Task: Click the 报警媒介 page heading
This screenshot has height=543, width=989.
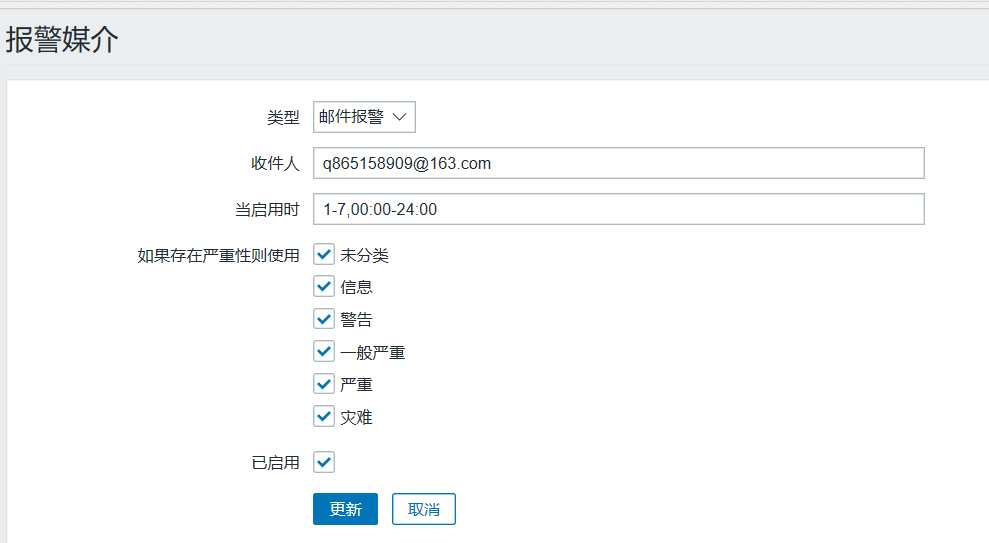Action: pos(62,40)
